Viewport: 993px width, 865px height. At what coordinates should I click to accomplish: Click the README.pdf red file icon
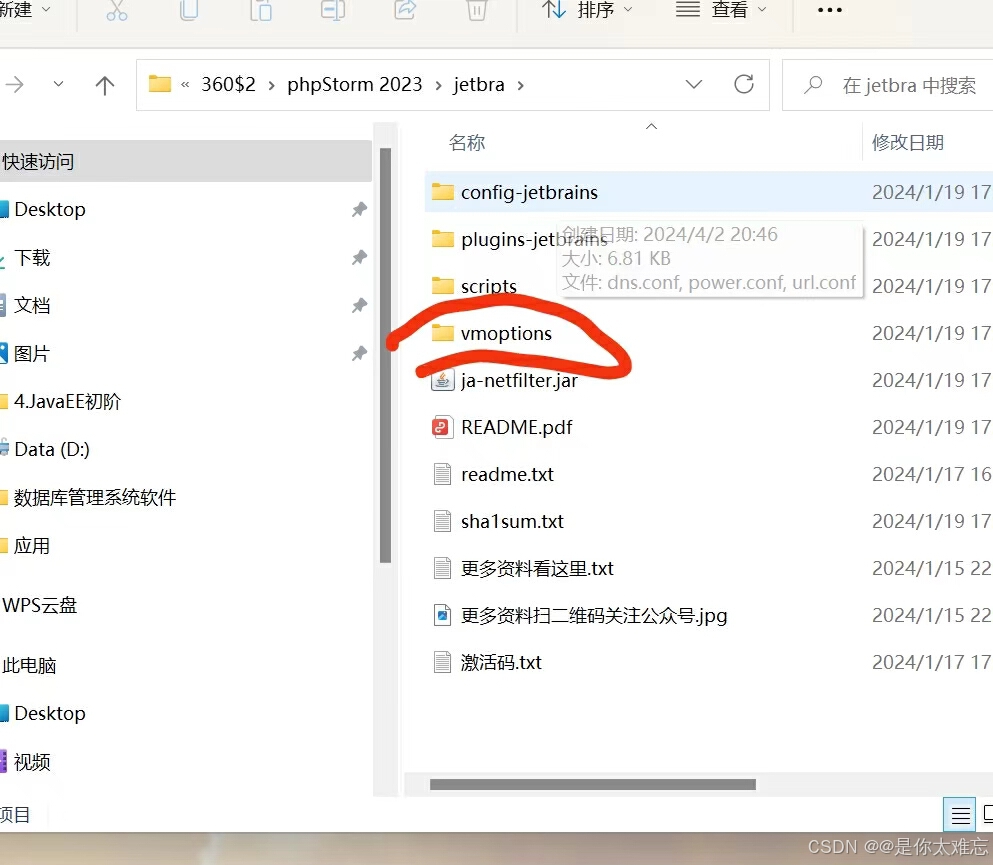[x=442, y=427]
